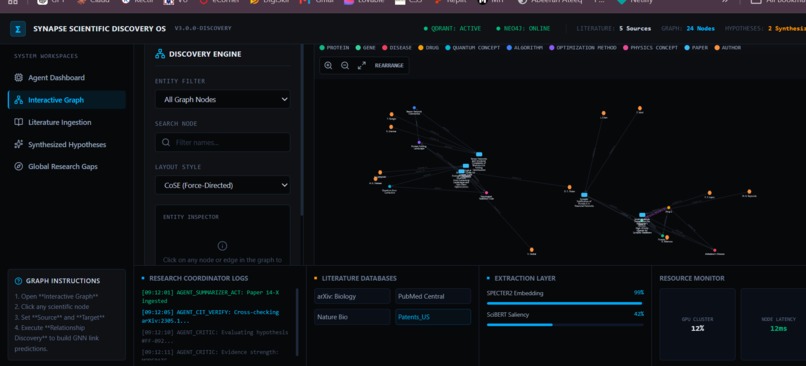Click the AGENT_SUMMARIZER_ACT log entry

(x=211, y=296)
